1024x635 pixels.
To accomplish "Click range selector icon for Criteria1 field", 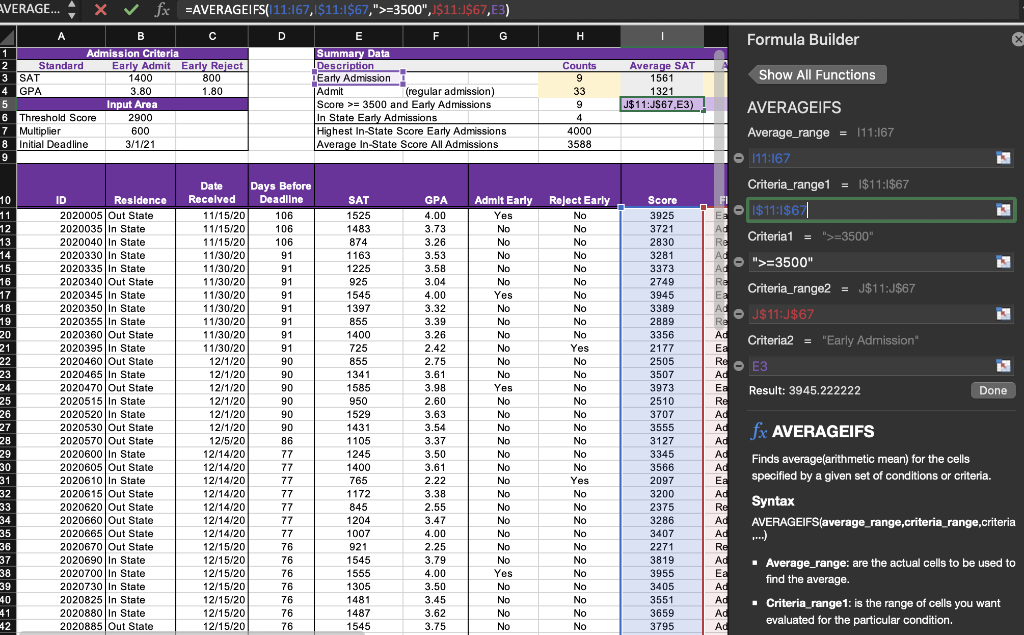I will (1003, 262).
